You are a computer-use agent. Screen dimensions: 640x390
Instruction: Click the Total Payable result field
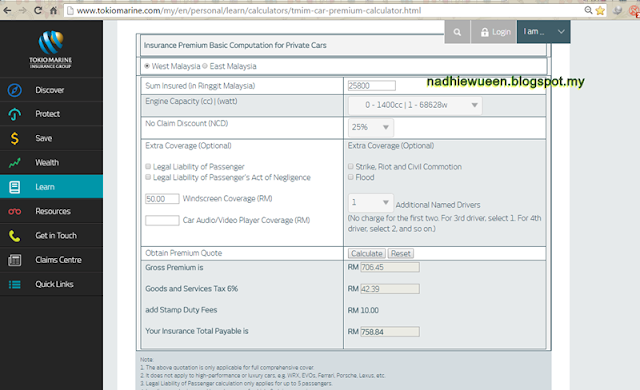coord(390,332)
